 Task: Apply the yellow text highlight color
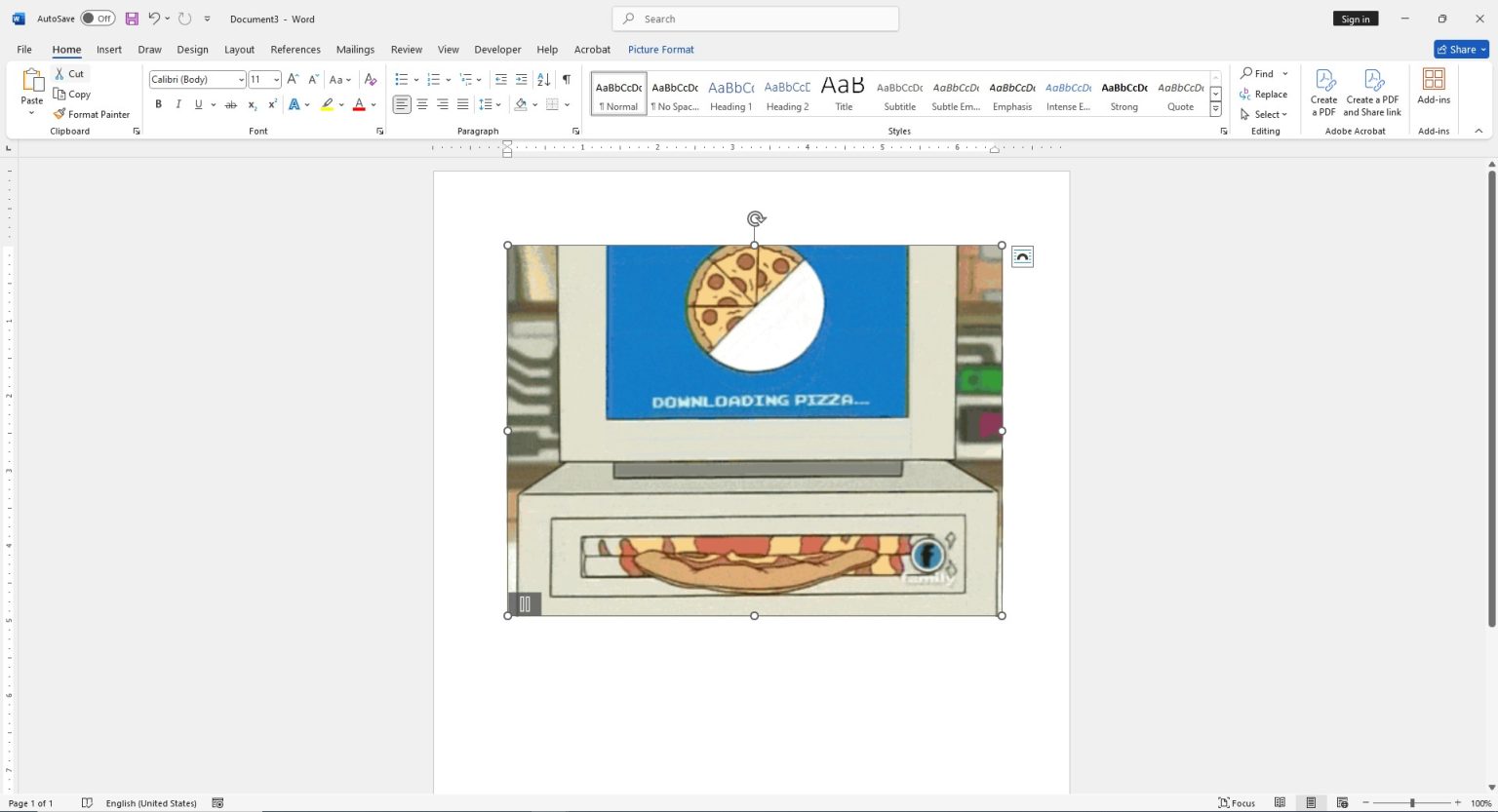tap(327, 104)
